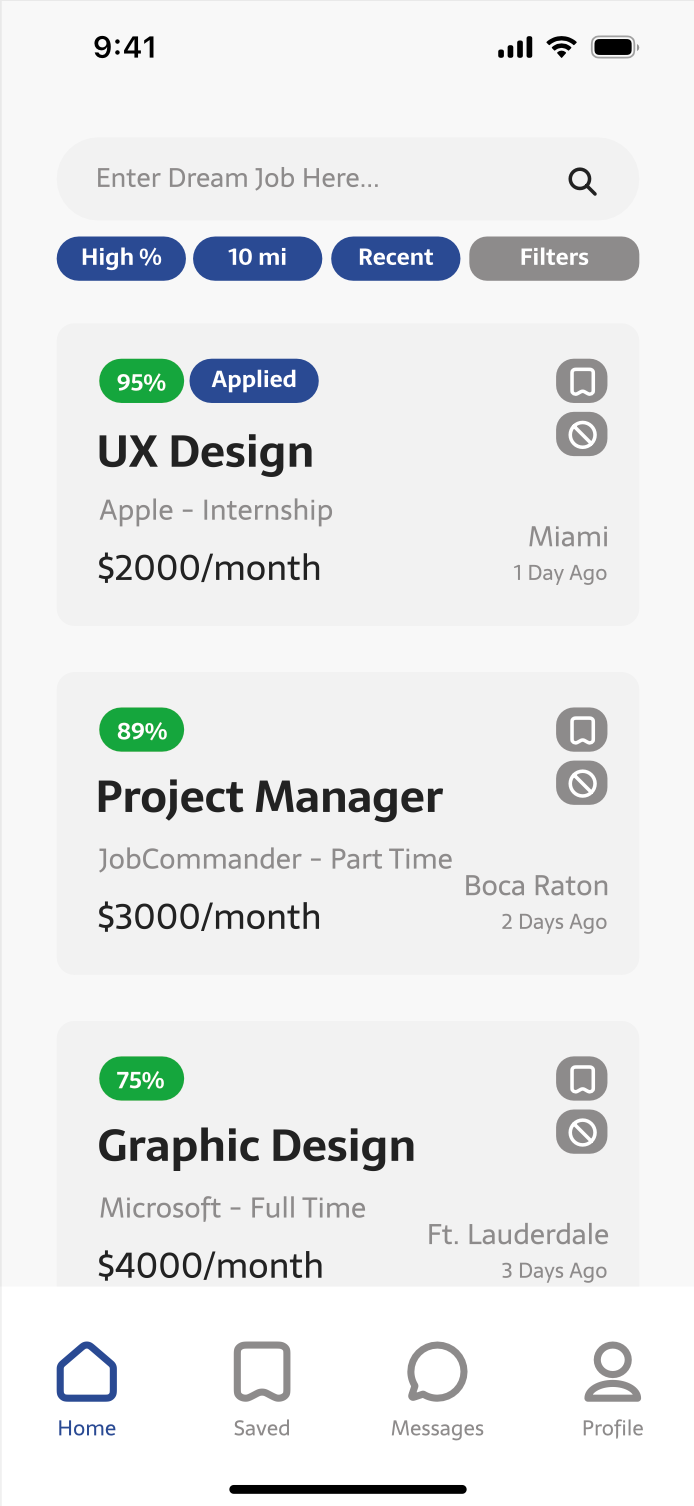Toggle the Recent sort chip
694x1506 pixels.
(x=395, y=258)
